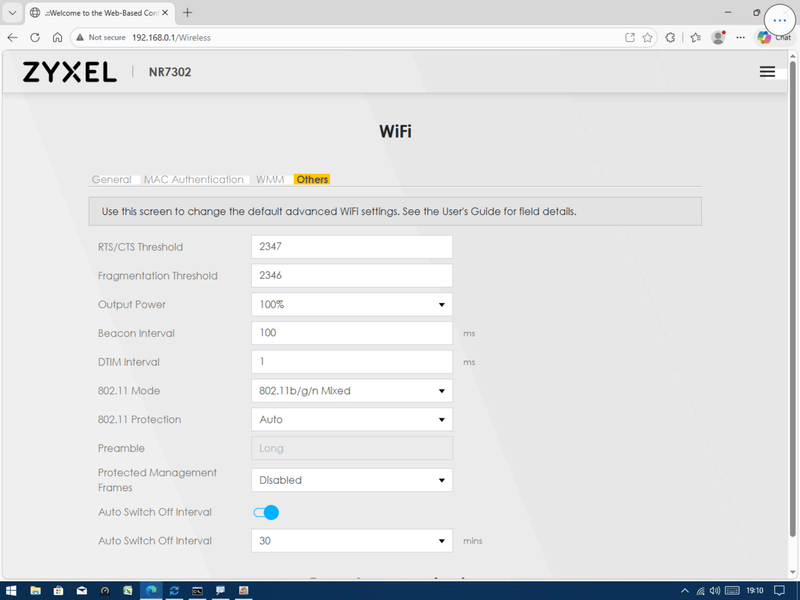Viewport: 800px width, 600px height.
Task: Reload the router page
Action: coord(35,37)
